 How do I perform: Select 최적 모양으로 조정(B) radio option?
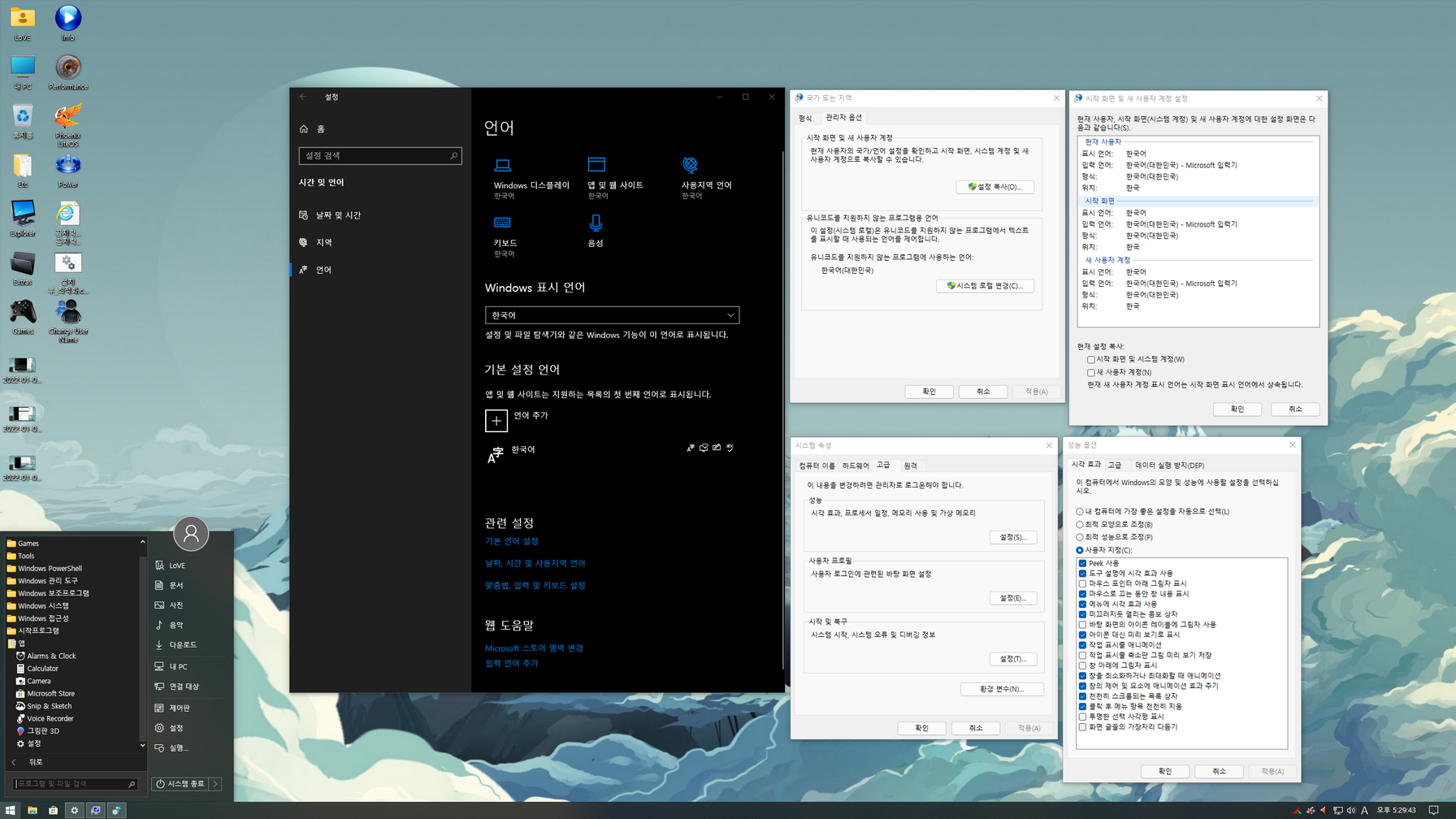click(x=1080, y=525)
